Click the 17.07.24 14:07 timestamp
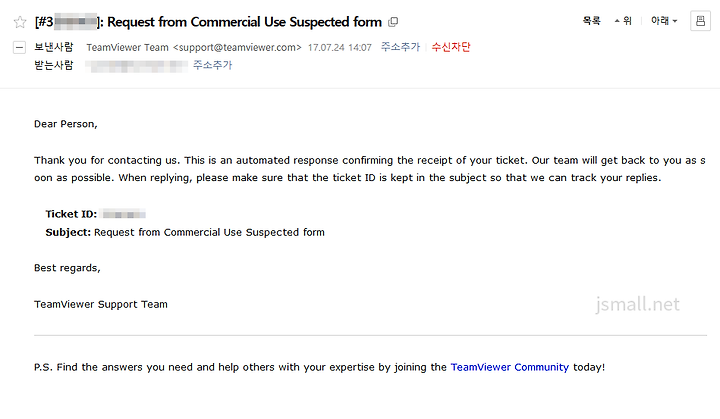The width and height of the screenshot is (720, 419). [339, 47]
